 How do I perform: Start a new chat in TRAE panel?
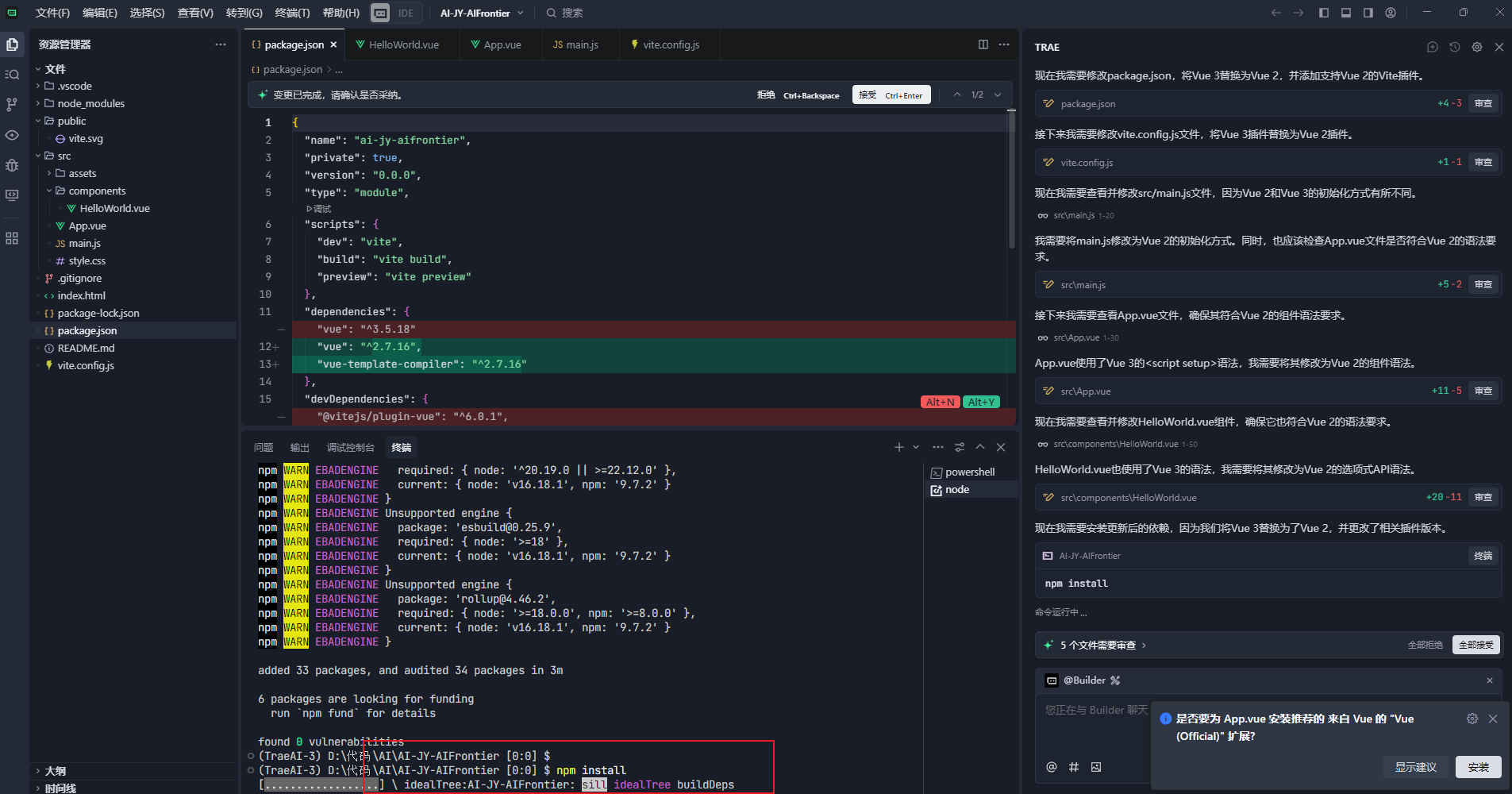pos(1433,47)
